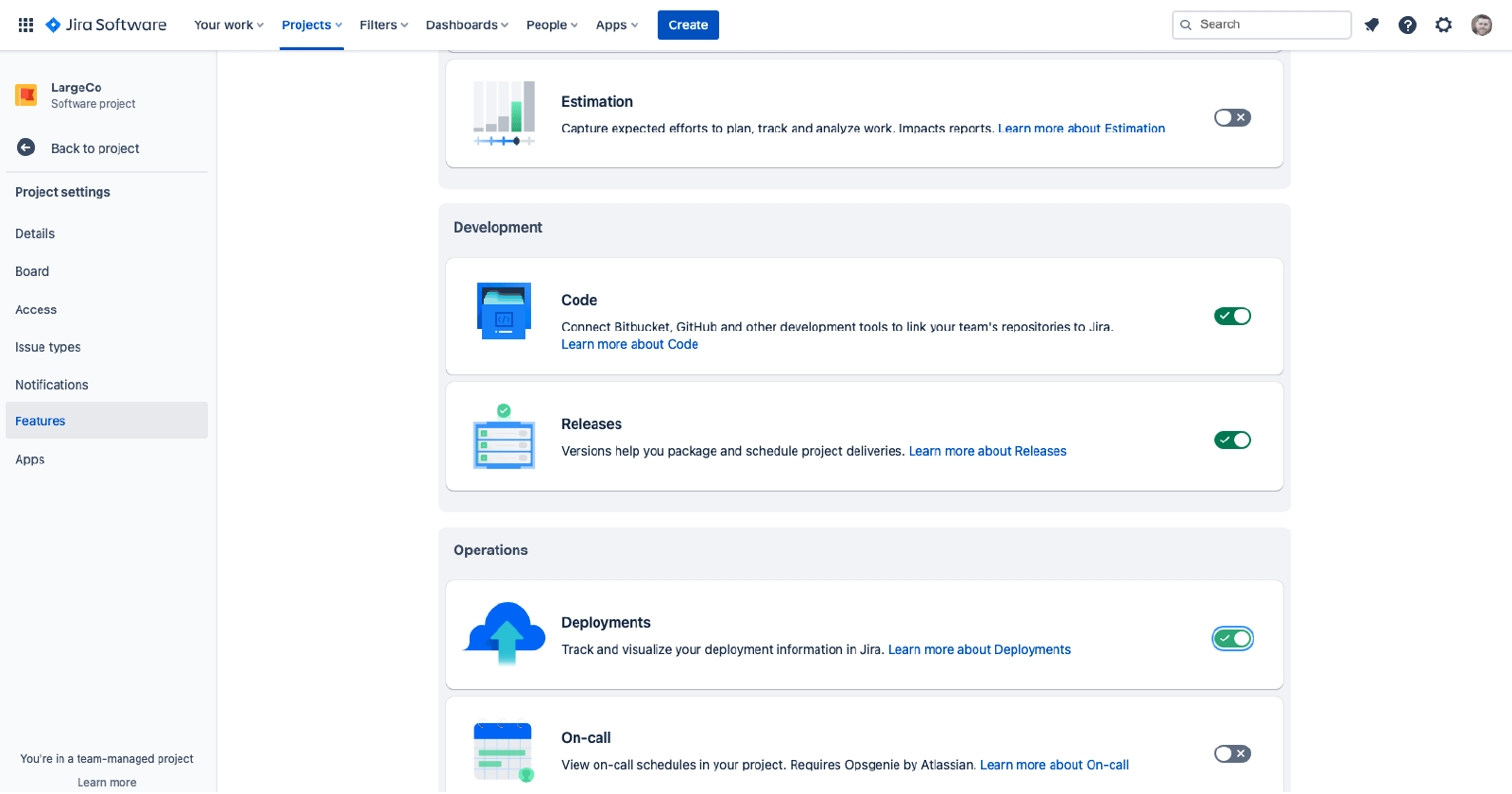Screen dimensions: 1512x794
Task: Open the help question mark icon
Action: coord(1407,25)
